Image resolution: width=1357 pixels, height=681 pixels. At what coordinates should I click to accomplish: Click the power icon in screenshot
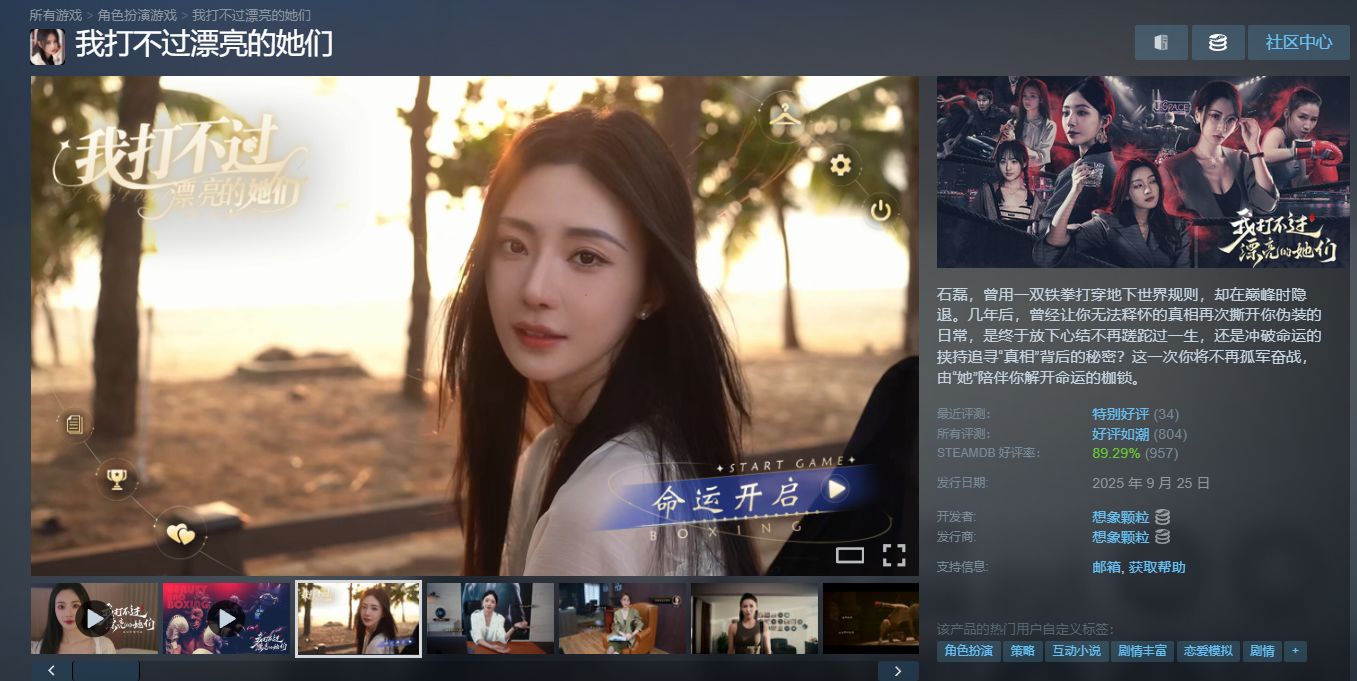click(x=880, y=211)
